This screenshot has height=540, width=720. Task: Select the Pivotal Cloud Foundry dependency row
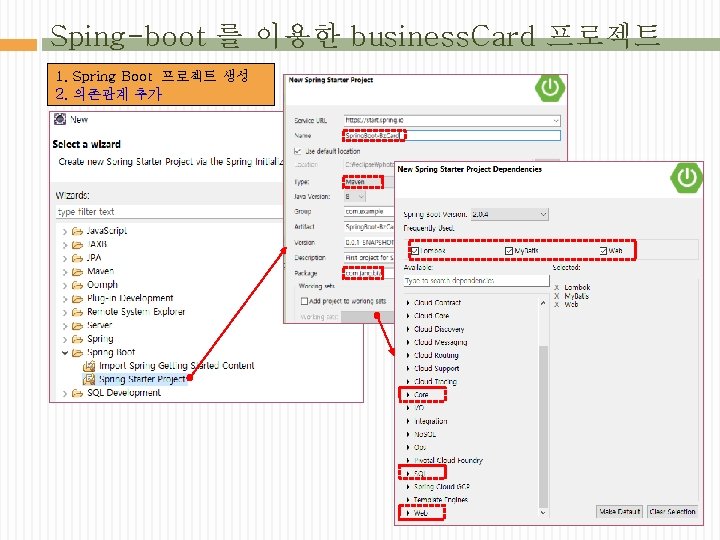point(448,460)
